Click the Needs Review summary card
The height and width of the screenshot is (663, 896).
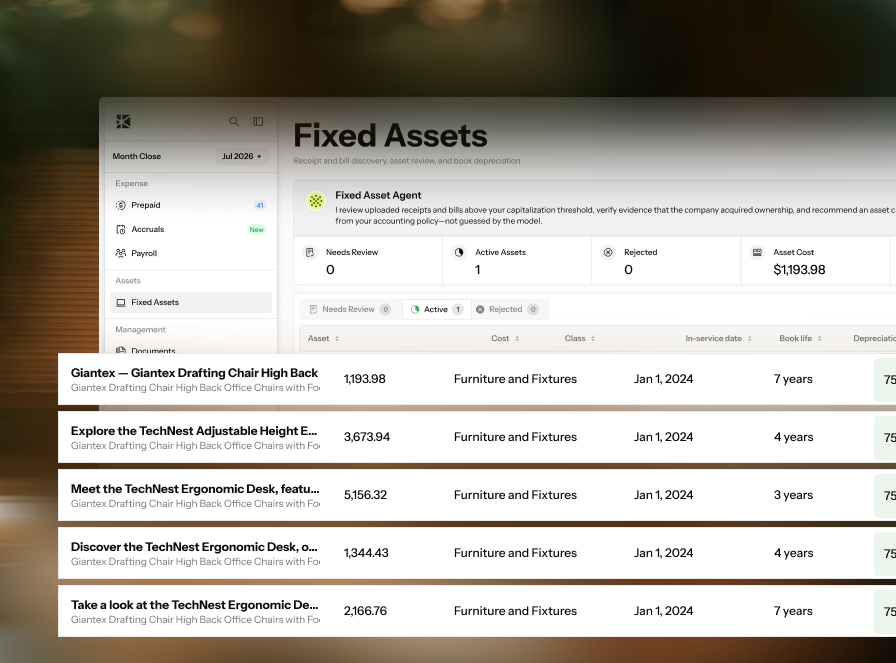tap(368, 261)
